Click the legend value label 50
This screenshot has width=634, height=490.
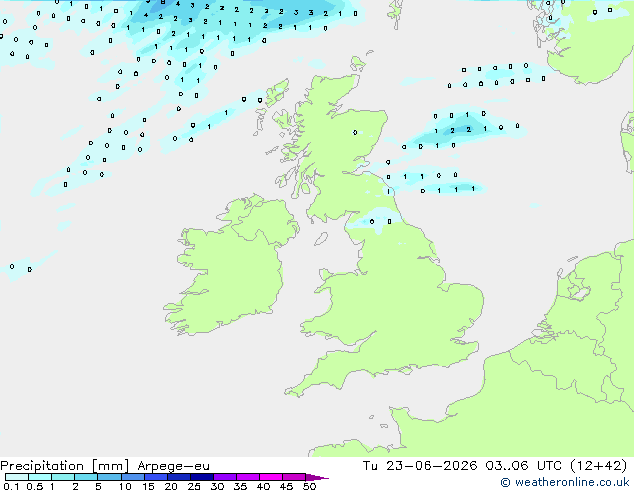309,486
